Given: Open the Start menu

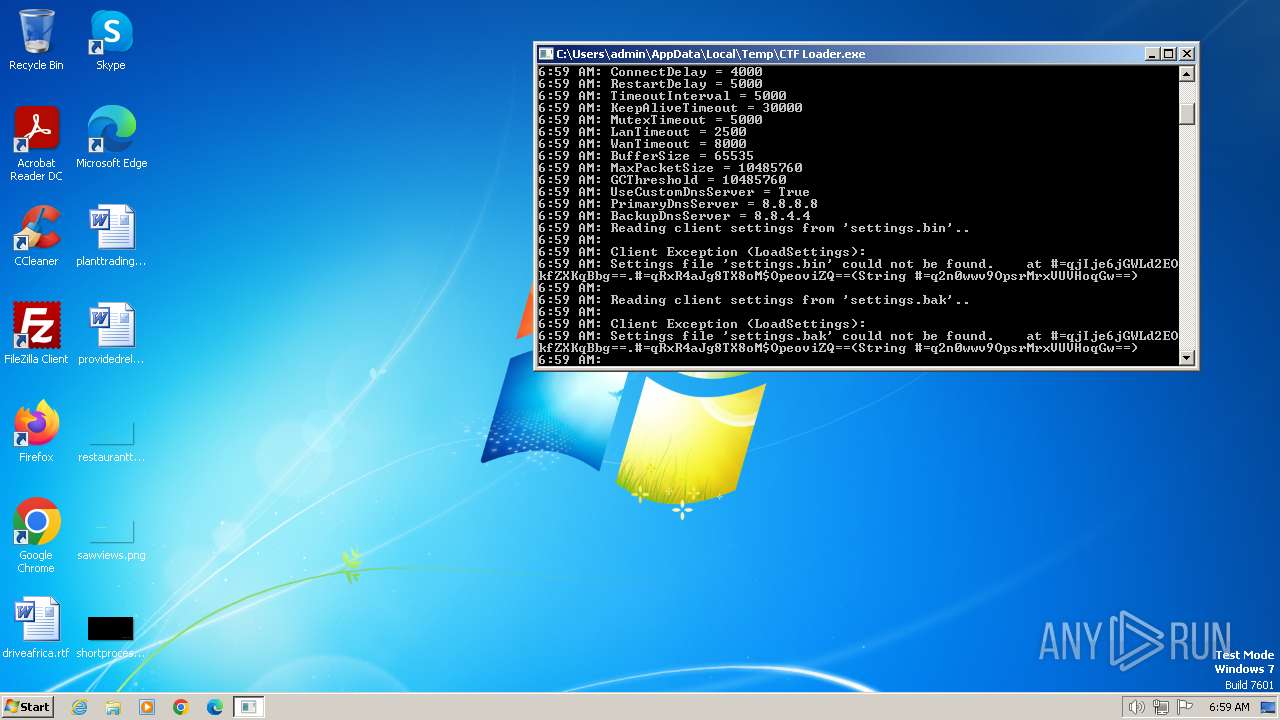Looking at the screenshot, I should (x=27, y=706).
